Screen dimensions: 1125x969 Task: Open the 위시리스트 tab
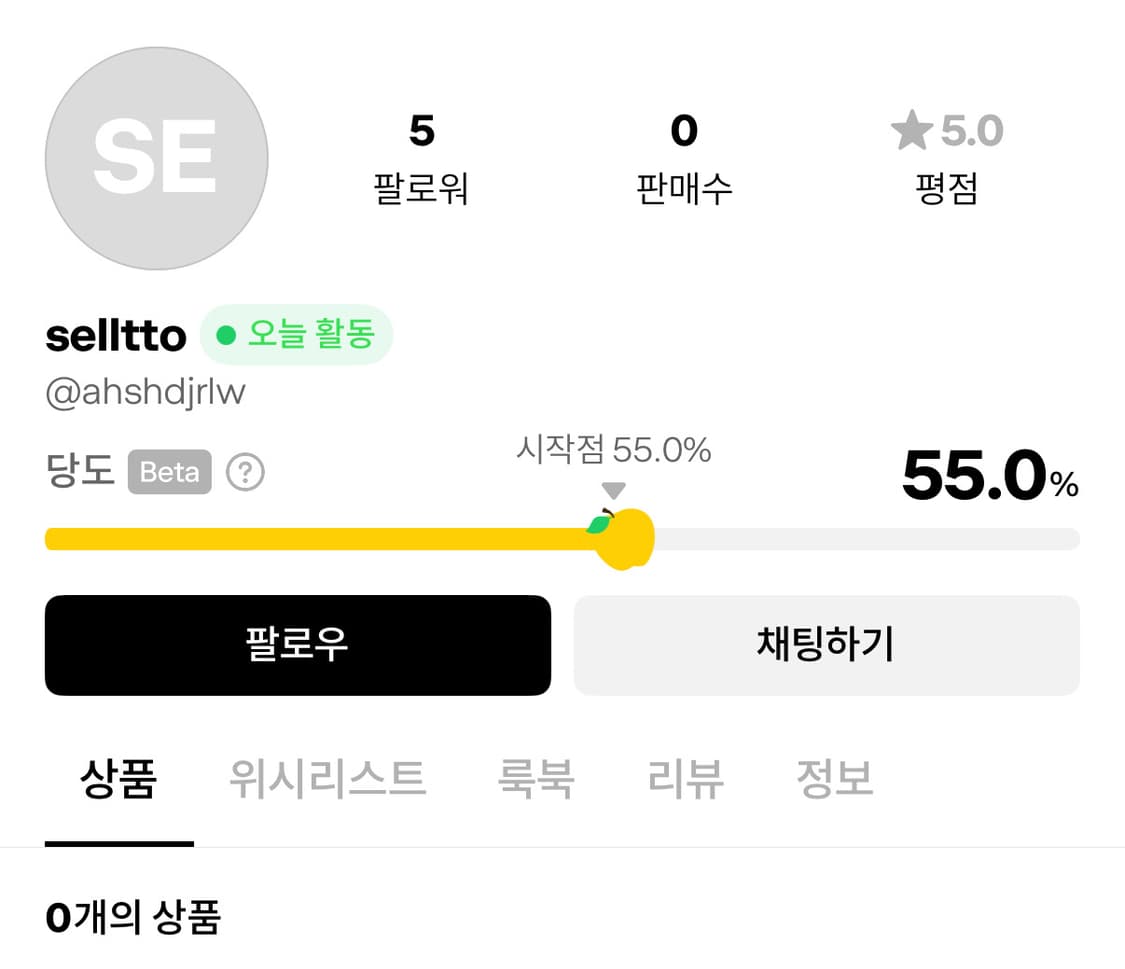pos(327,780)
